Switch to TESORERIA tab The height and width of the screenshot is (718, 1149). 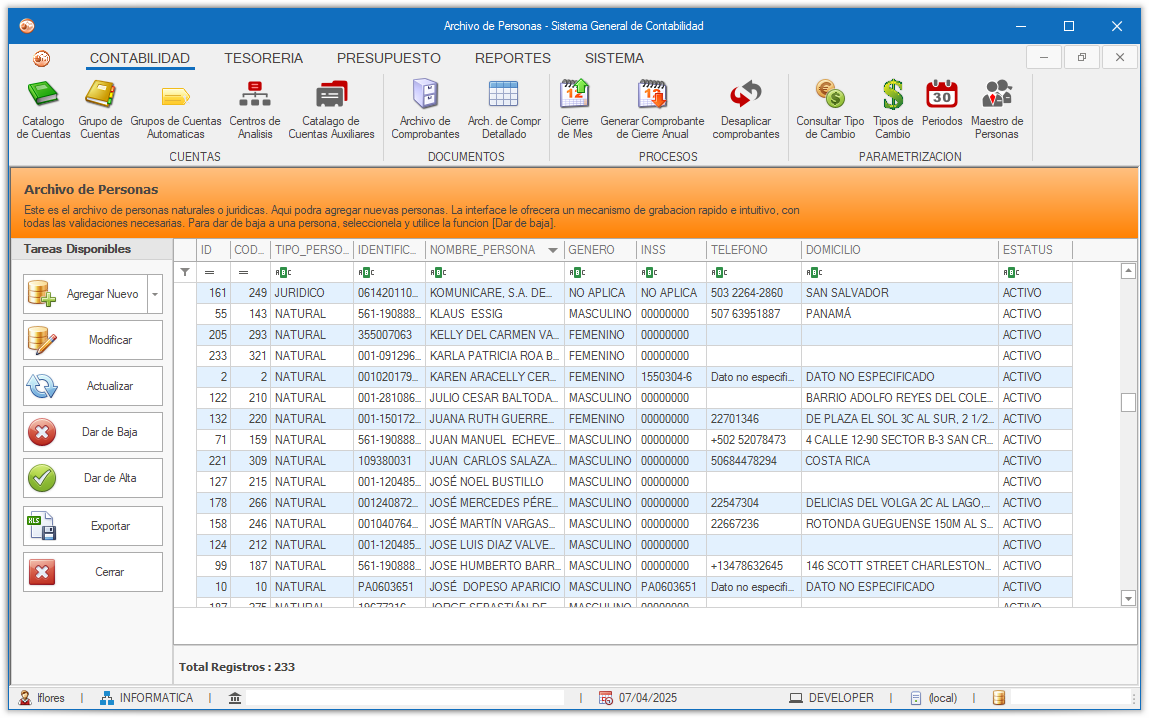pyautogui.click(x=264, y=59)
